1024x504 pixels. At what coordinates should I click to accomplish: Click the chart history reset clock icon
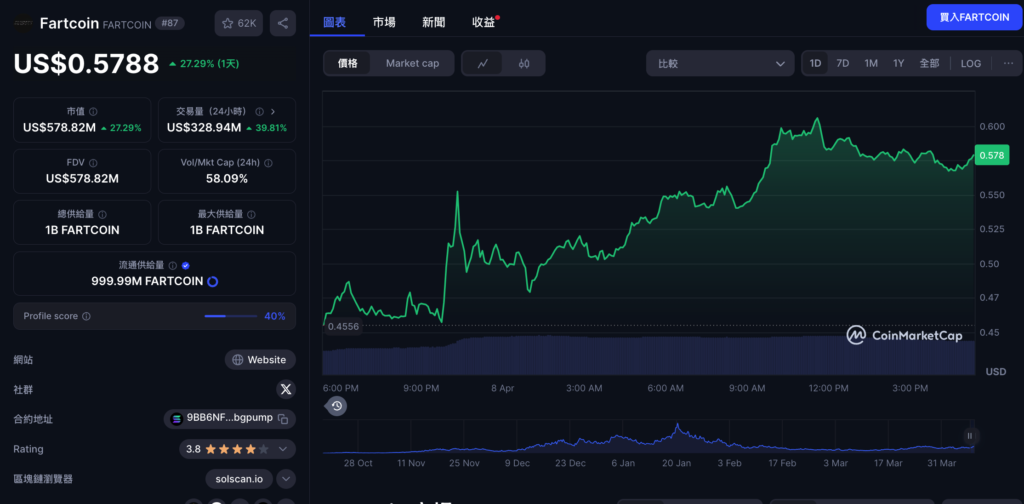(x=337, y=406)
